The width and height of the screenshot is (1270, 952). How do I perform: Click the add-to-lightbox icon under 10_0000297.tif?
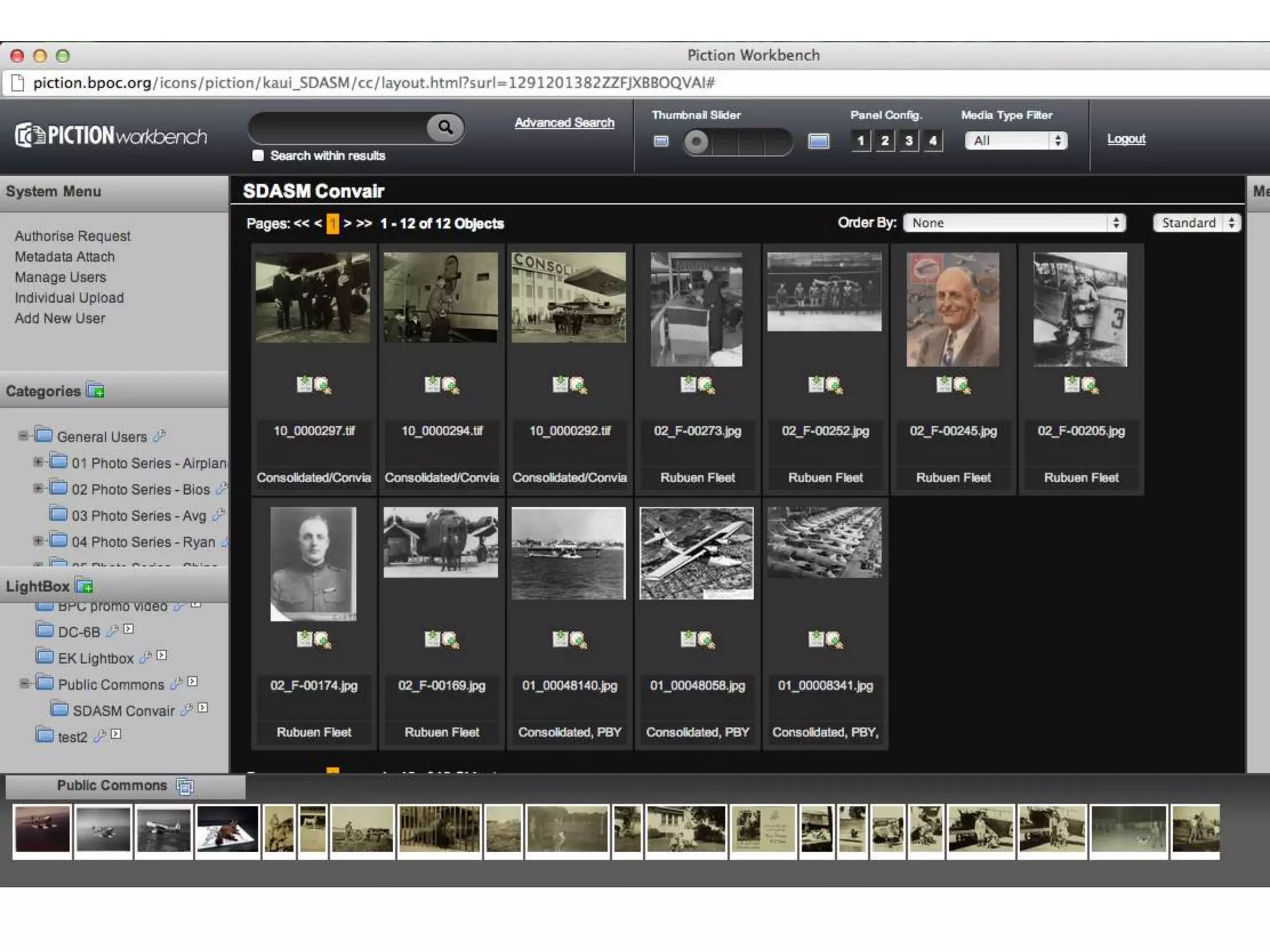[x=304, y=384]
